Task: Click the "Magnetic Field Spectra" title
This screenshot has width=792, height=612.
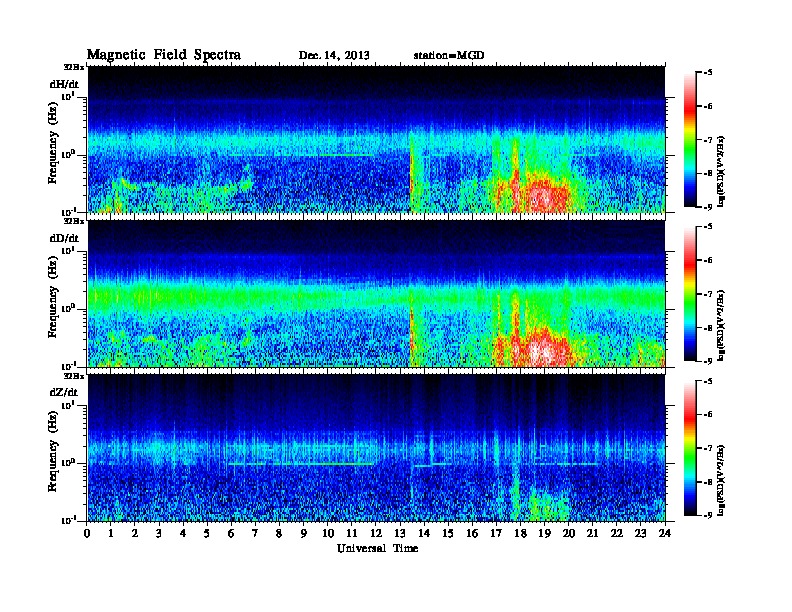Action: 164,55
